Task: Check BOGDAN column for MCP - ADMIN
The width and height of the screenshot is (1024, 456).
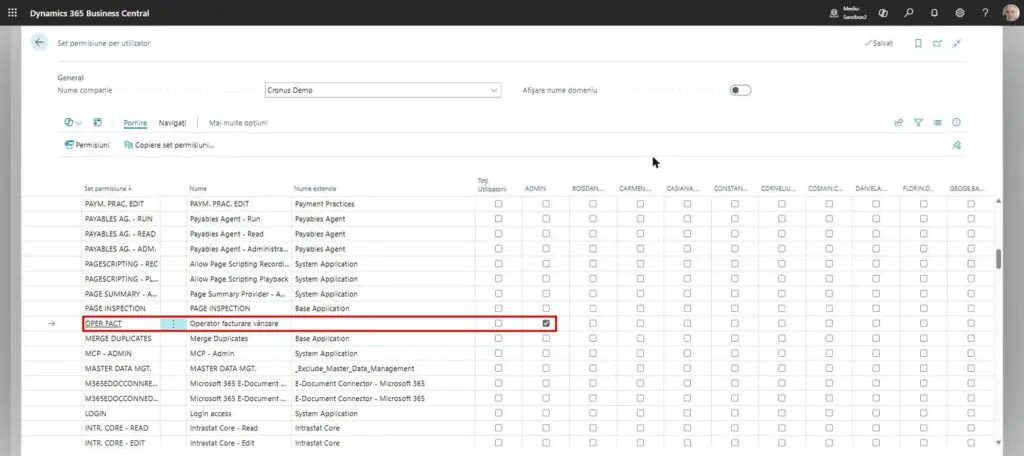Action: (x=593, y=353)
